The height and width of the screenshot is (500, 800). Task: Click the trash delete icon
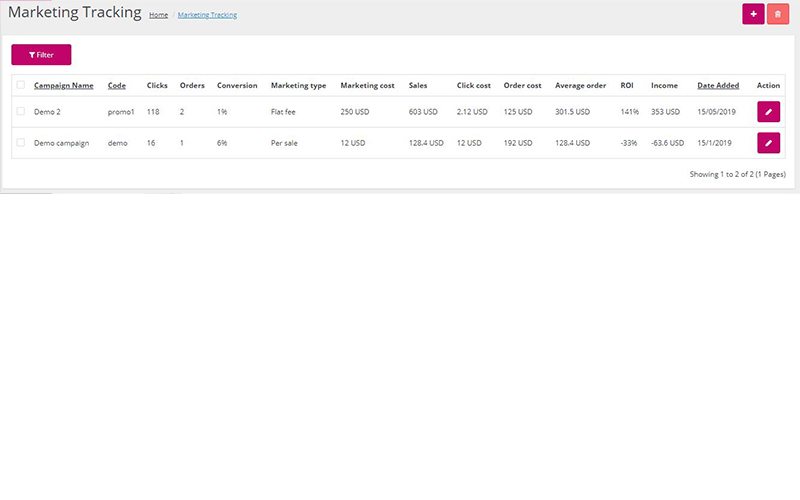pos(777,14)
